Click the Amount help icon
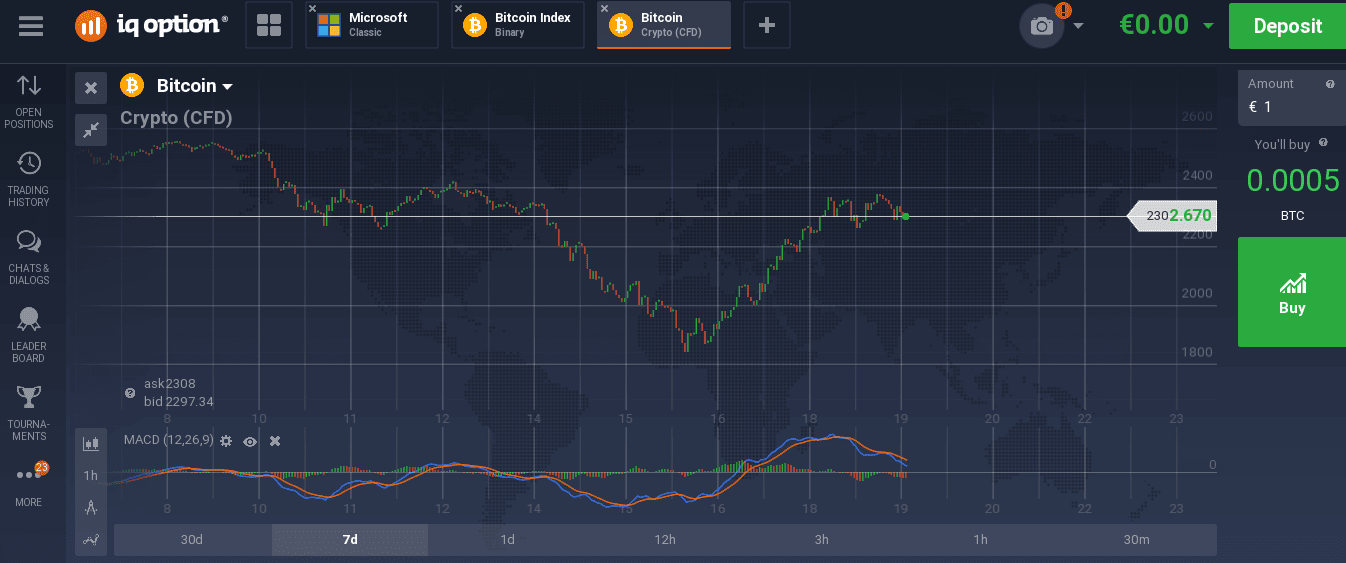The height and width of the screenshot is (563, 1346). [x=1330, y=84]
